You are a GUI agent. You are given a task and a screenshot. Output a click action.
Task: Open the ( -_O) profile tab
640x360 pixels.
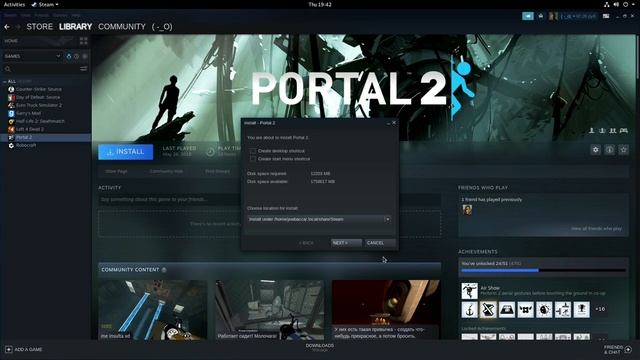point(162,27)
